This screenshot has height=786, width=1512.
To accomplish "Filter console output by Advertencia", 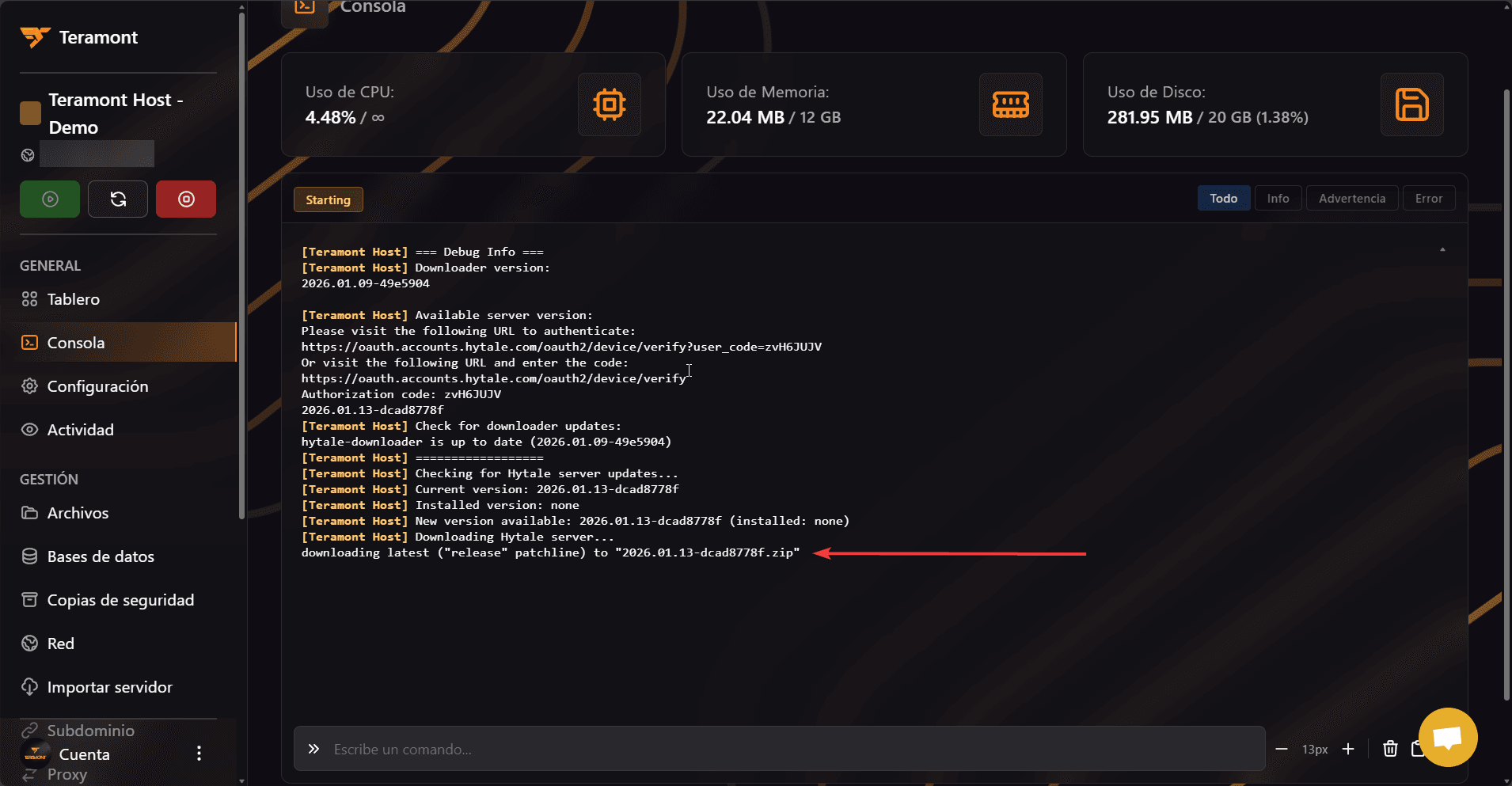I will click(x=1352, y=199).
